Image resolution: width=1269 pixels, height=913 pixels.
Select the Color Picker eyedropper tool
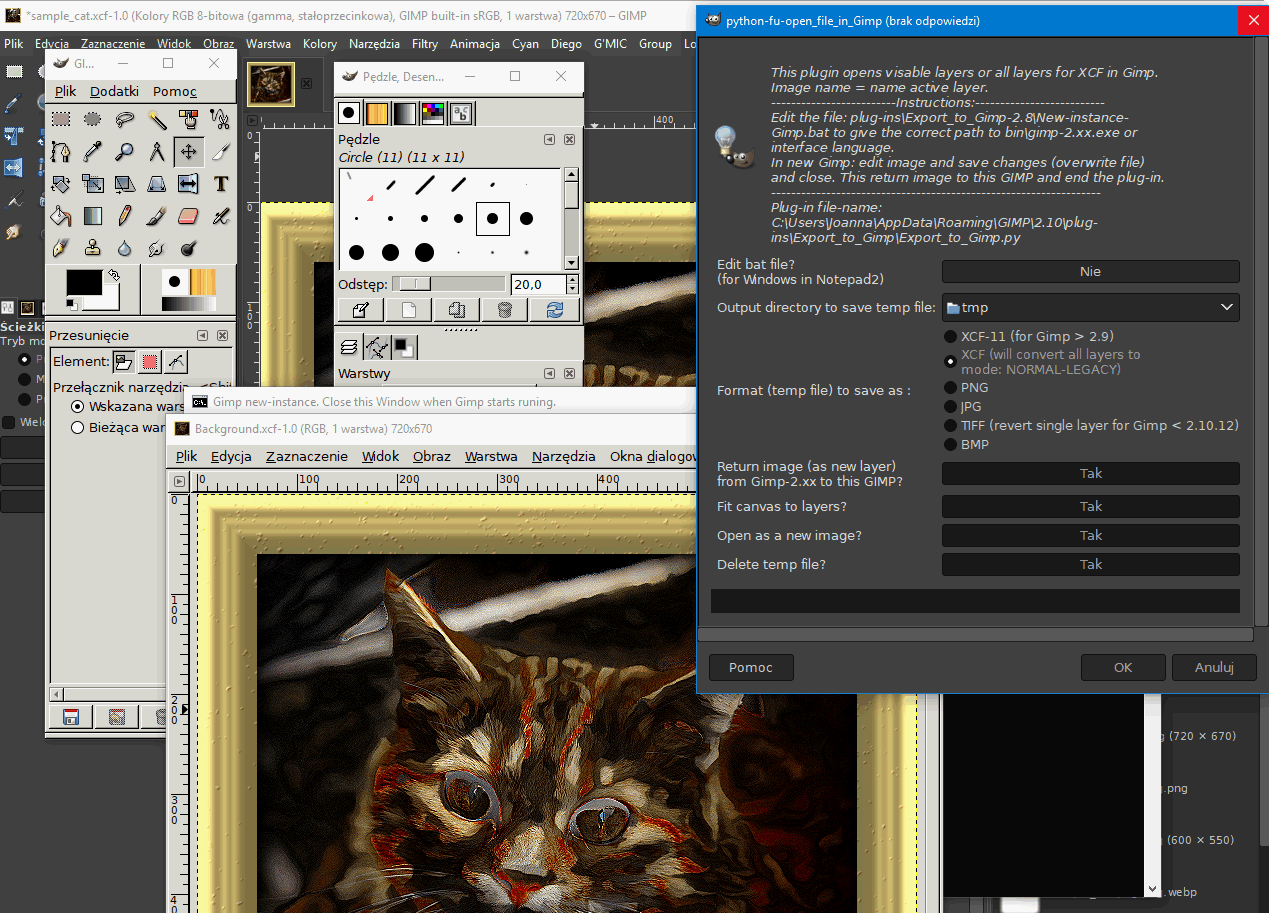pos(93,152)
